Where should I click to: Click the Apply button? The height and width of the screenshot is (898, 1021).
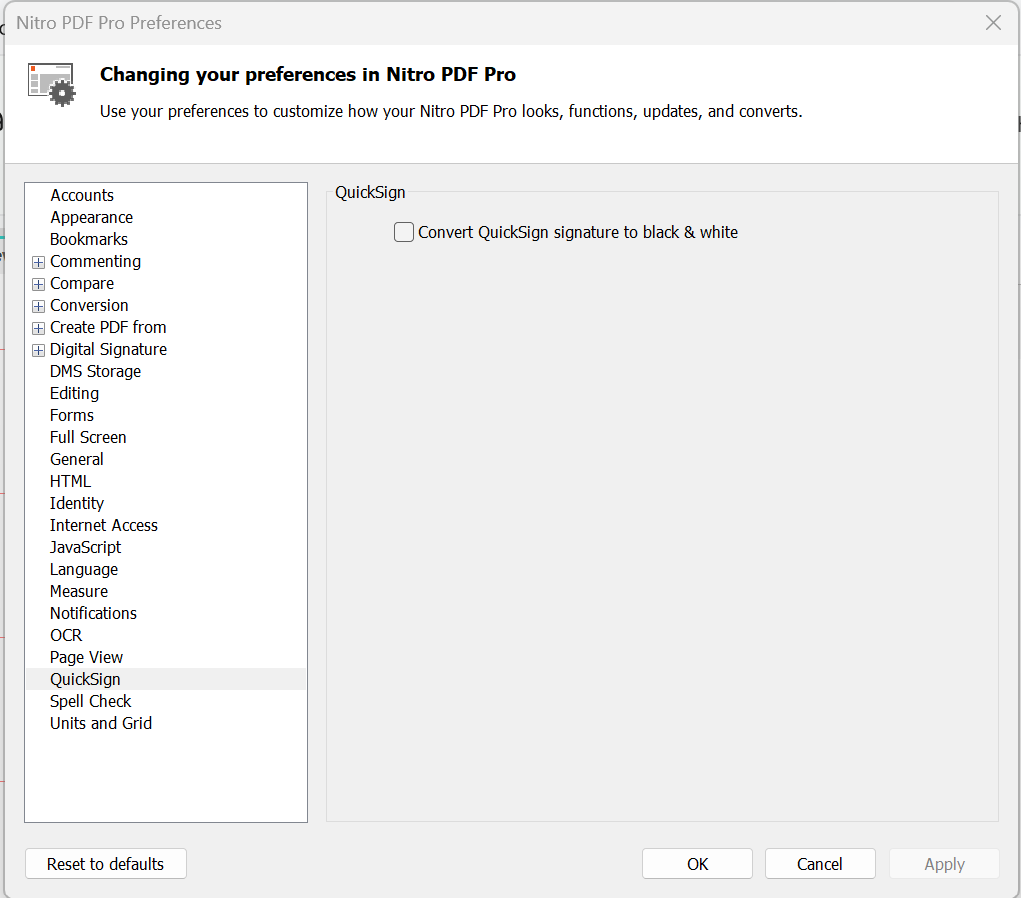944,863
